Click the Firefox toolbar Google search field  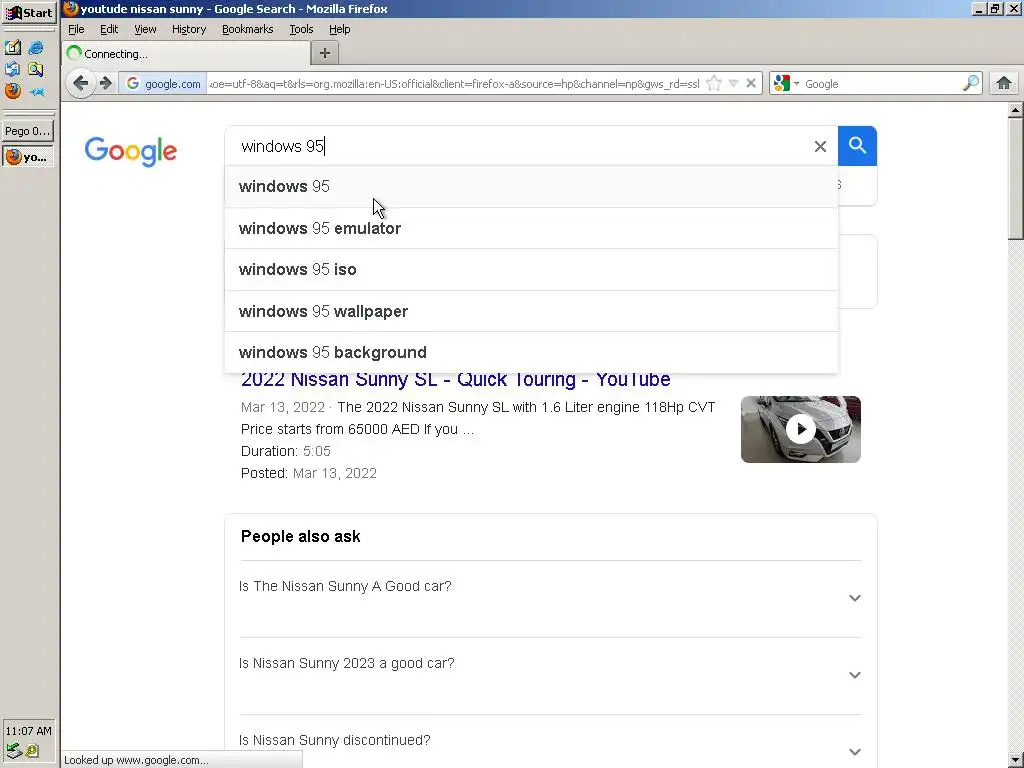tap(882, 84)
